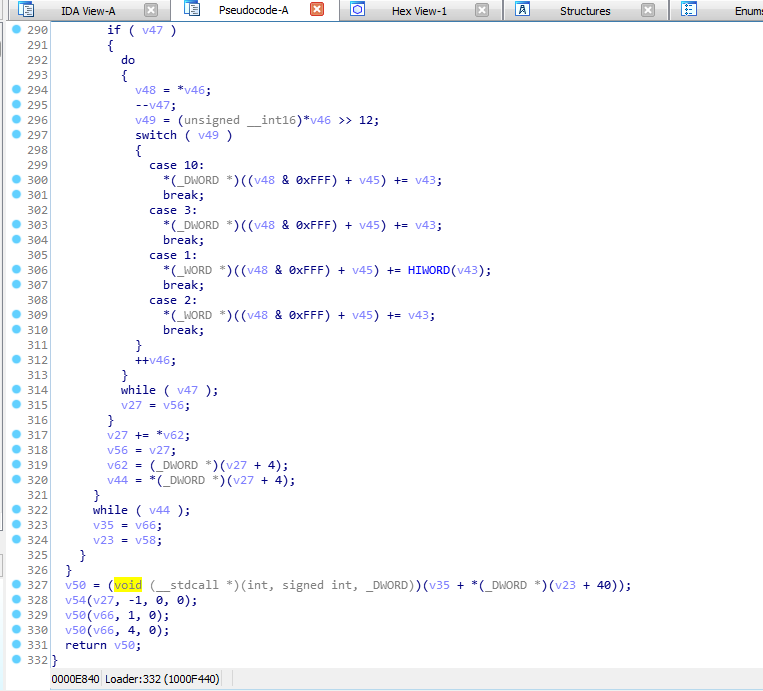The height and width of the screenshot is (691, 763).
Task: Click the switch keyword on line 297
Action: pyautogui.click(x=156, y=135)
